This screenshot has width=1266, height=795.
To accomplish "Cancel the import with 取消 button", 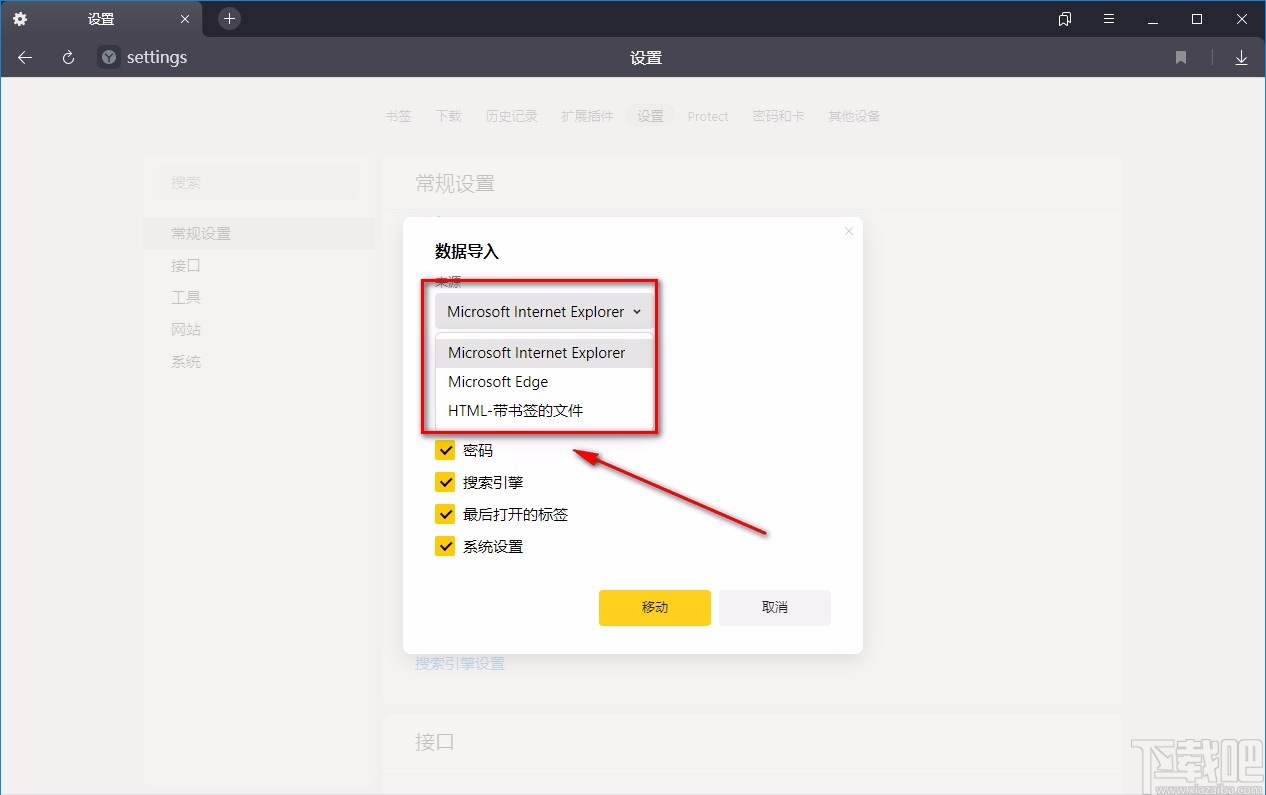I will (774, 607).
